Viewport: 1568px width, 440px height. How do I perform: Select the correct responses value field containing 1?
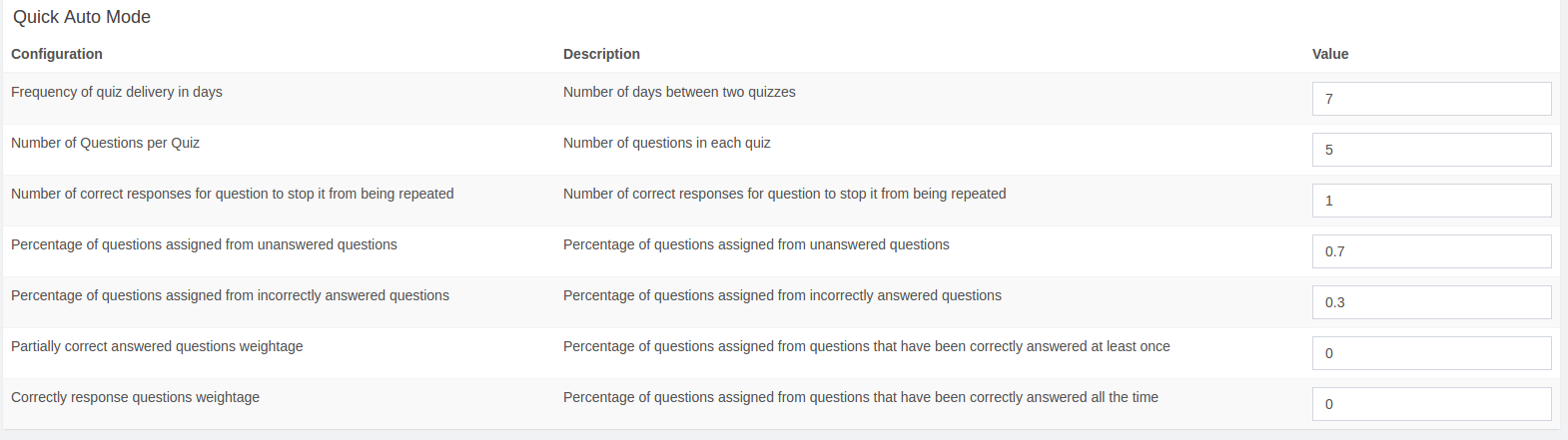click(1430, 201)
